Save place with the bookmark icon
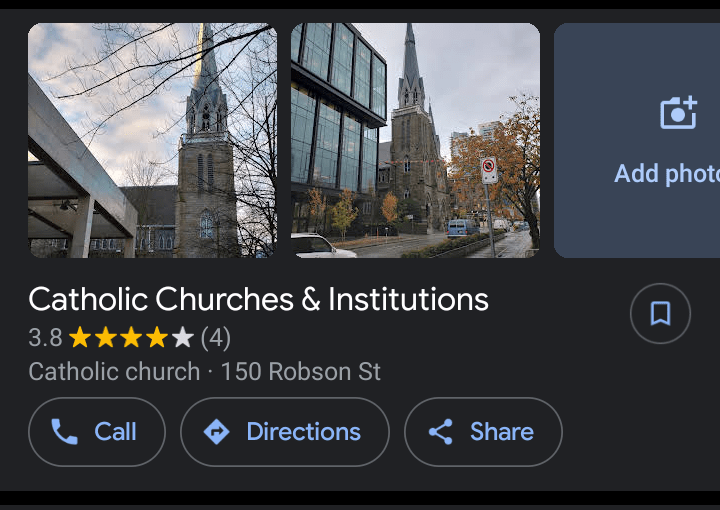Viewport: 720px width, 510px height. coord(660,314)
